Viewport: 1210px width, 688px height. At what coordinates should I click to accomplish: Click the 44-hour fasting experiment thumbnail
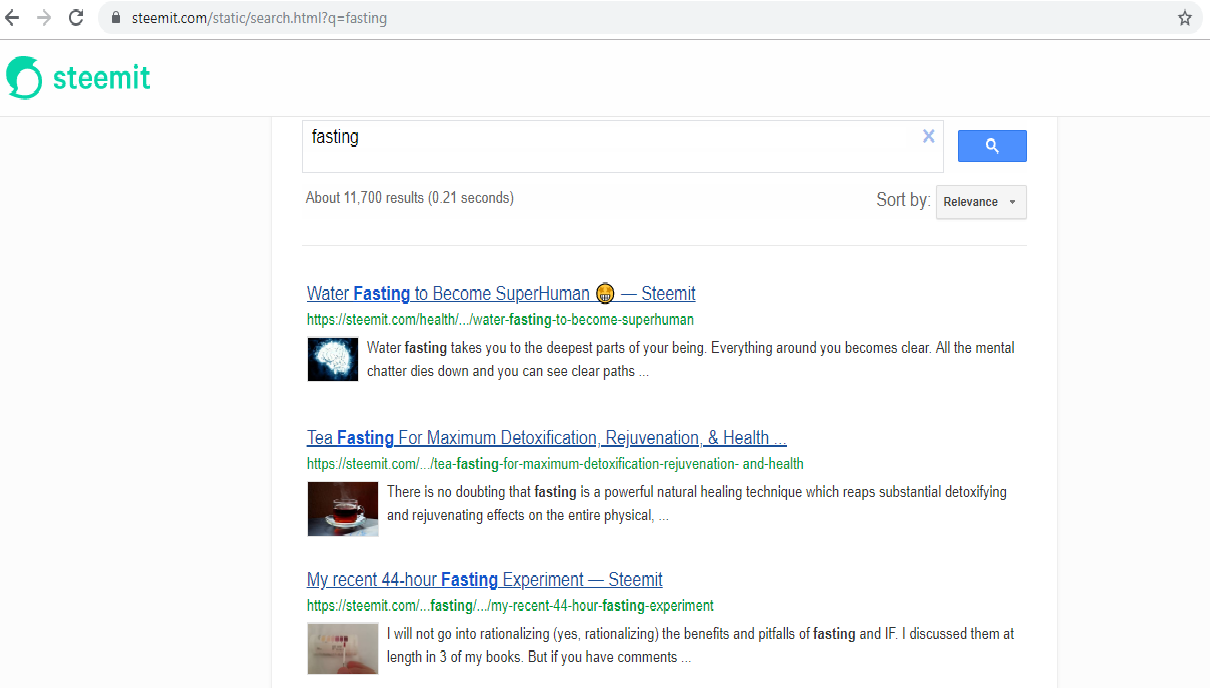342,648
